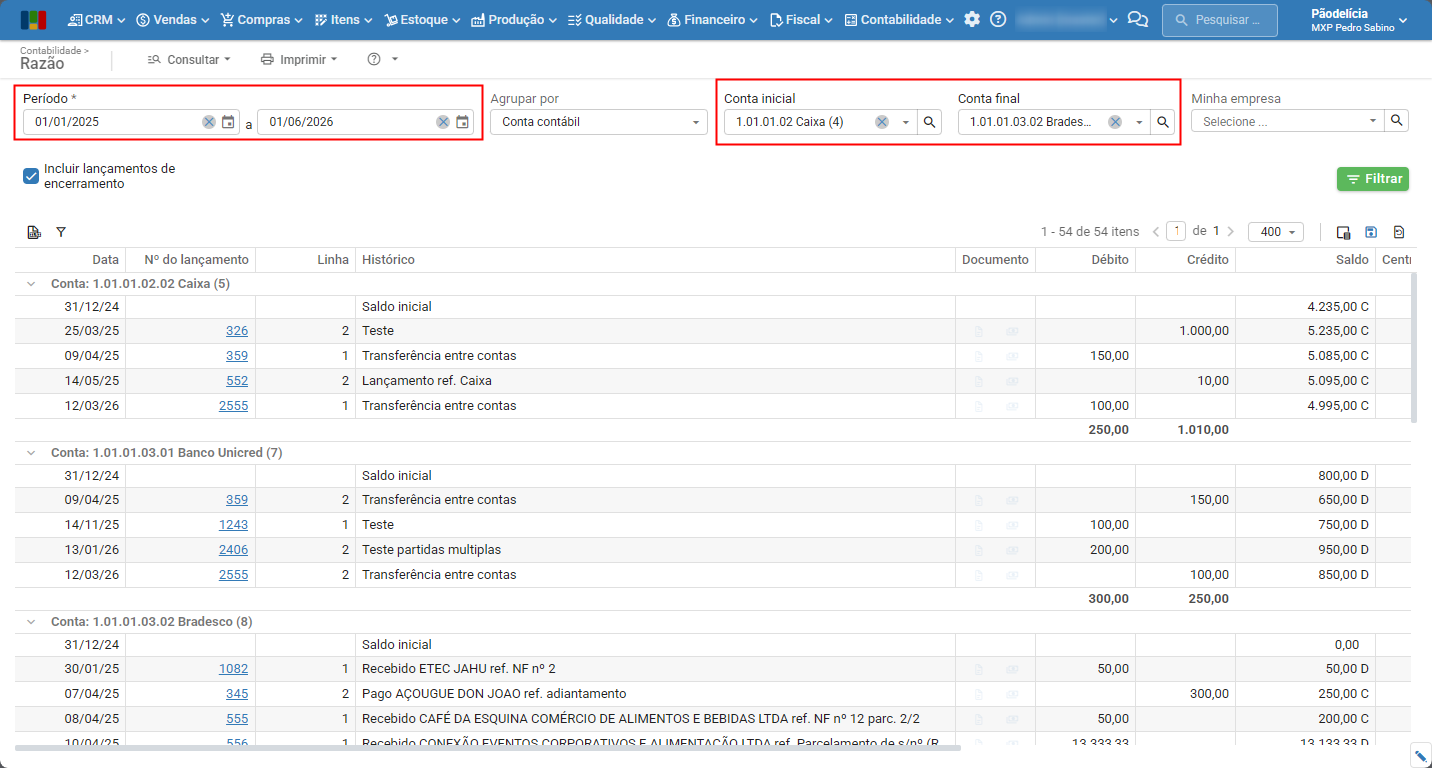The height and width of the screenshot is (768, 1432).
Task: Click the export icon above the Data column
Action: [x=34, y=232]
